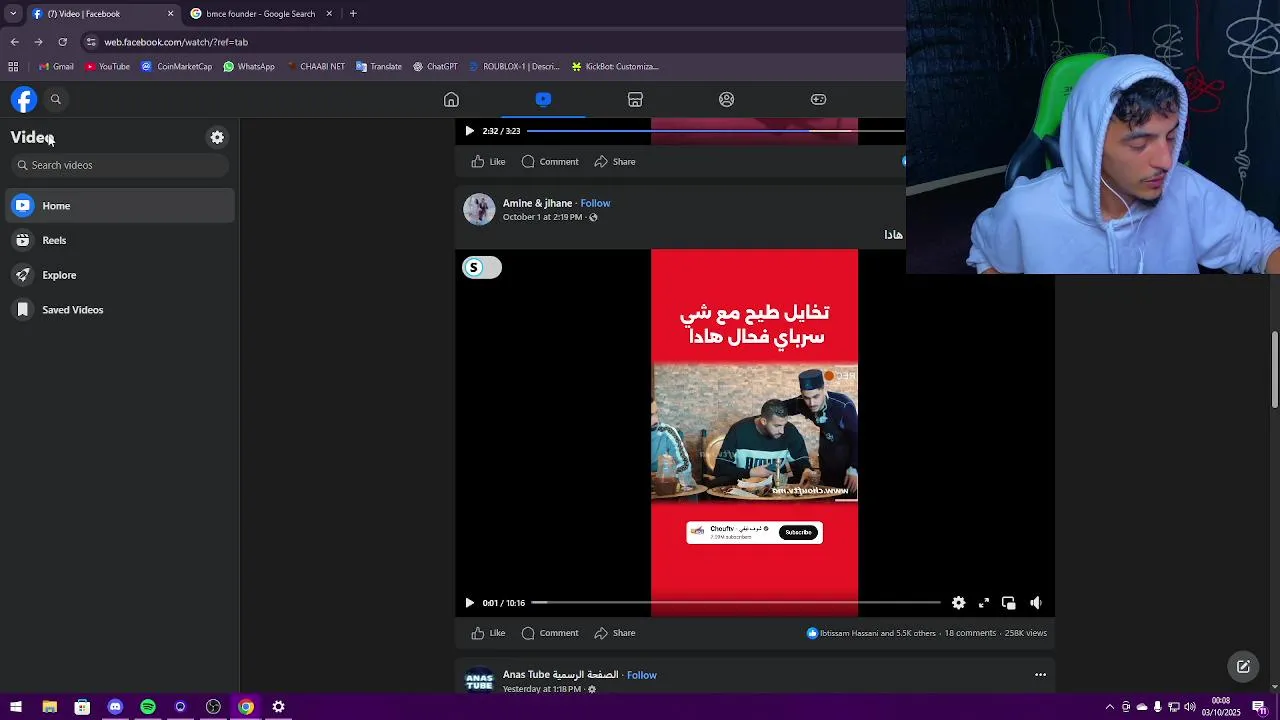
Task: Open the Chrome apps grid shortcut
Action: pyautogui.click(x=13, y=67)
